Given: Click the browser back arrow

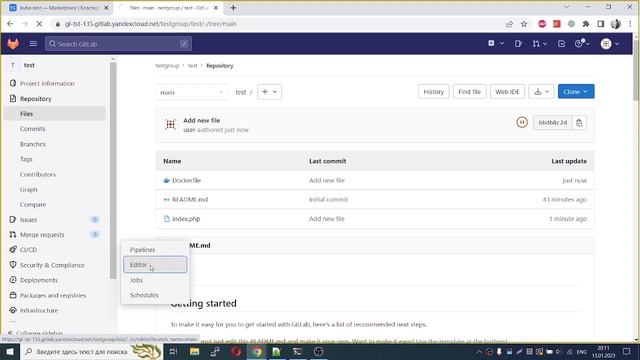Looking at the screenshot, I should 10,24.
